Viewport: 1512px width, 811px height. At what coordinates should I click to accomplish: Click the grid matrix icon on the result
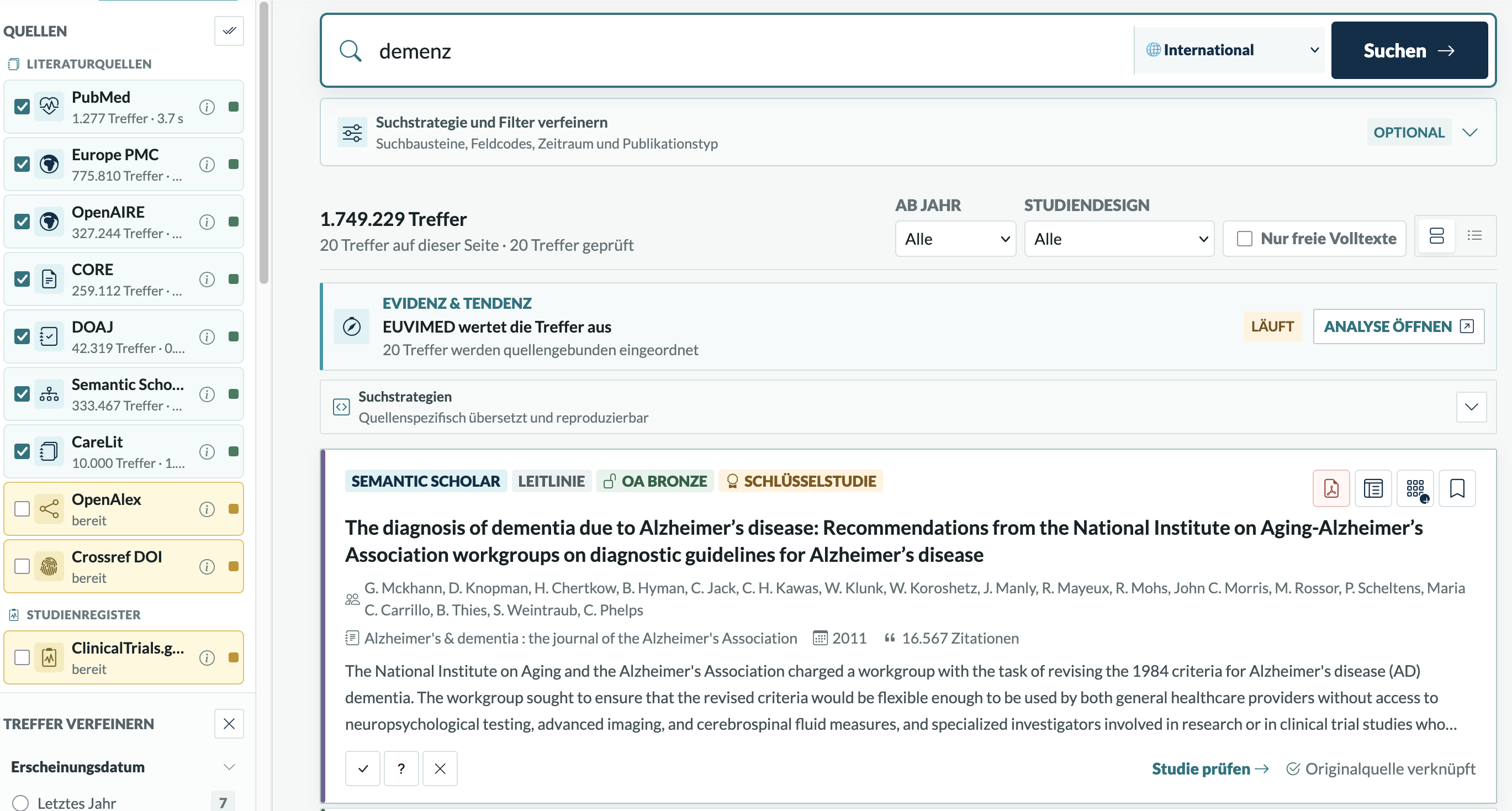pyautogui.click(x=1415, y=488)
